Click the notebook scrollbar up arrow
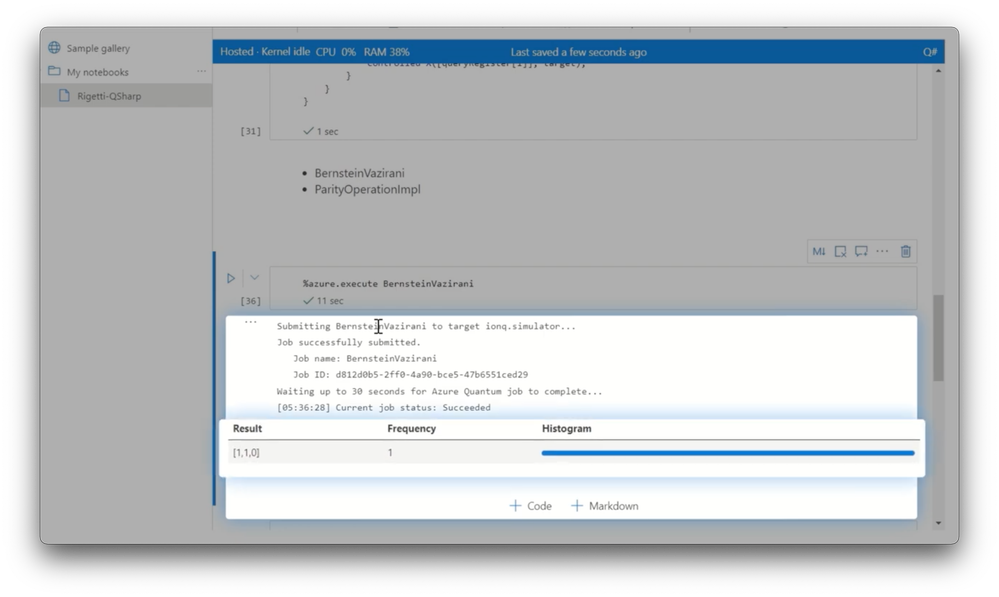The width and height of the screenshot is (999, 597). coord(938,70)
